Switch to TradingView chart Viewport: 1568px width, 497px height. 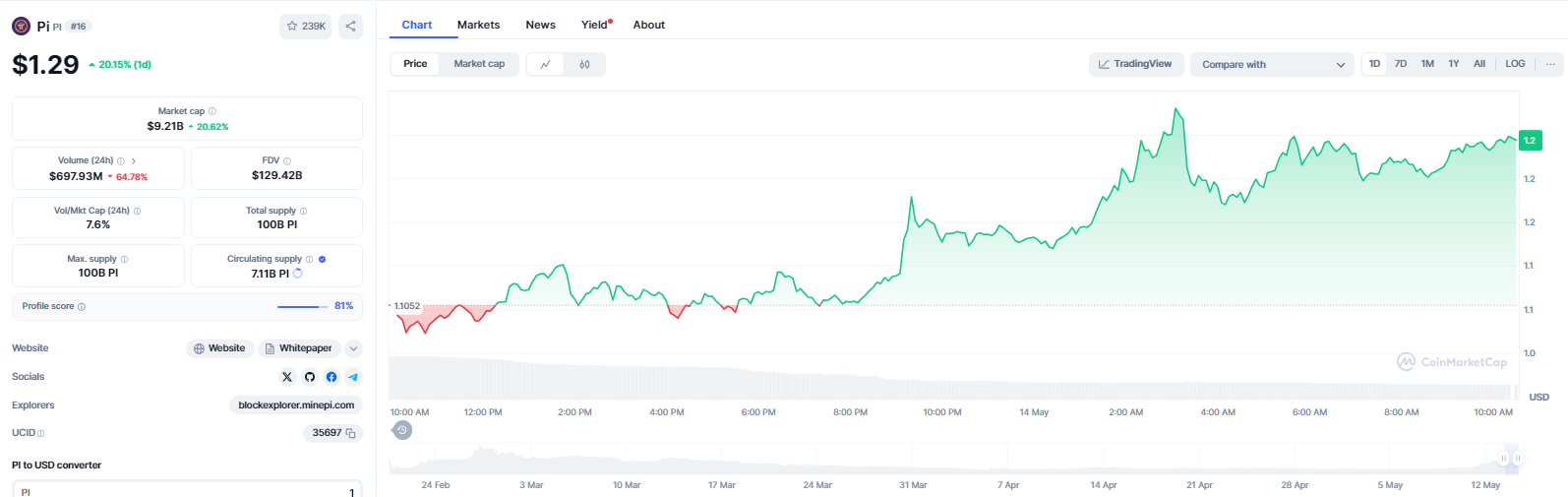[1135, 64]
